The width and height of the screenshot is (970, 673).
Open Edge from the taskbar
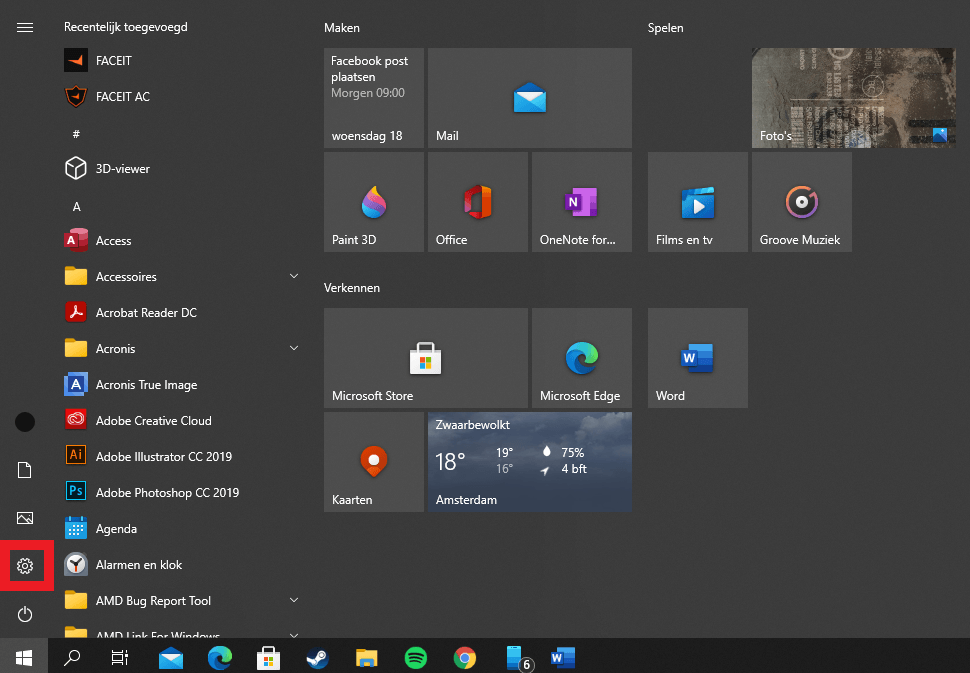(x=220, y=657)
